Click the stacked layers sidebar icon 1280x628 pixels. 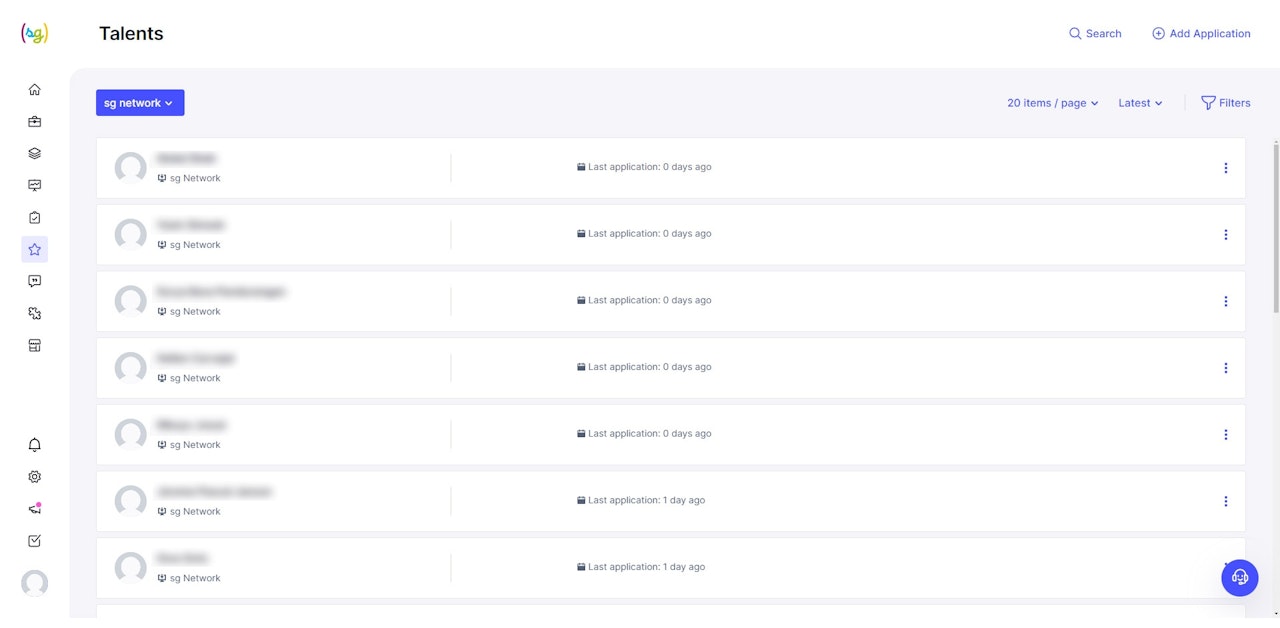click(x=34, y=154)
